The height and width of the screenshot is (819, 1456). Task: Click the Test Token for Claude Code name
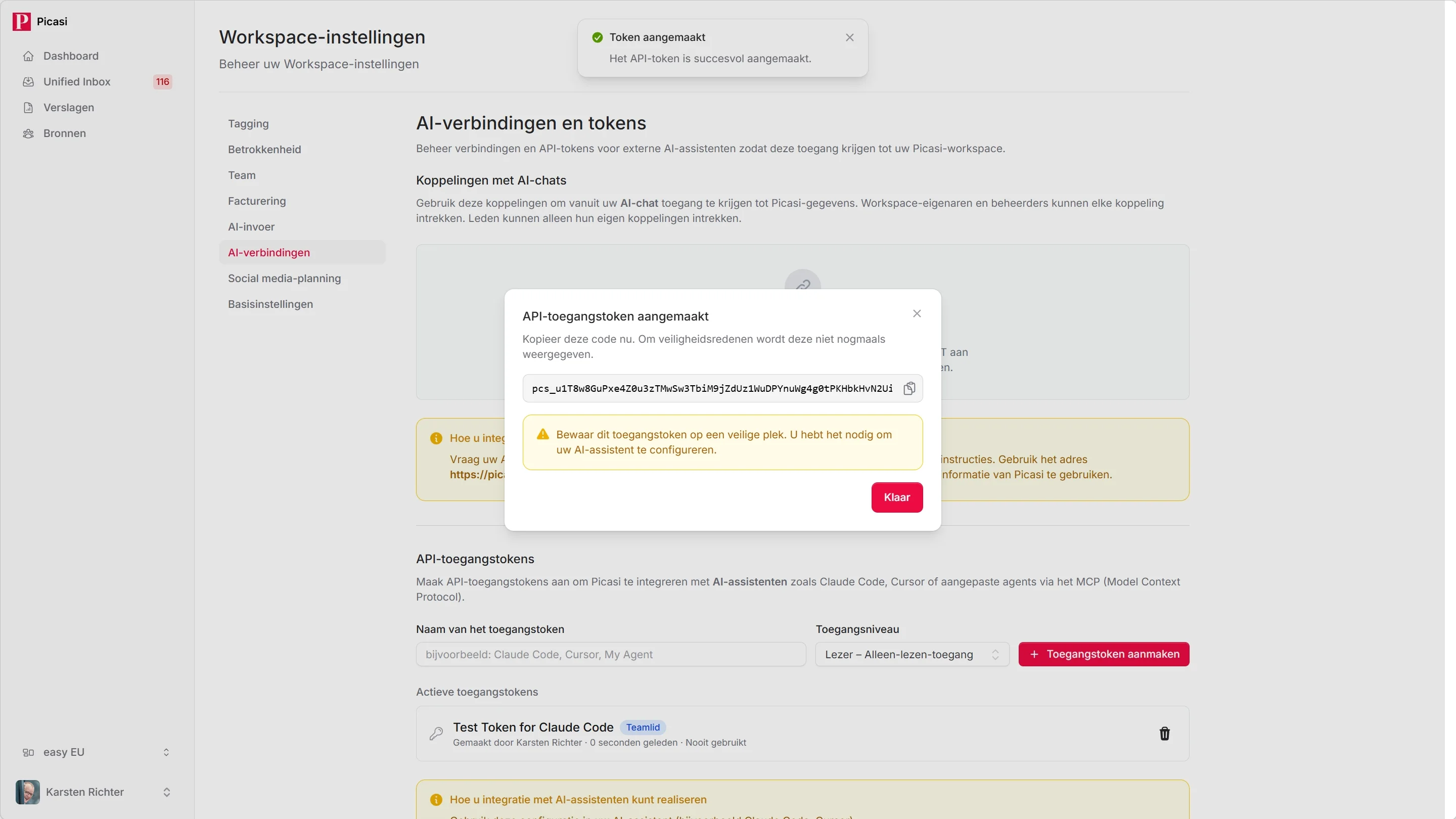532,727
